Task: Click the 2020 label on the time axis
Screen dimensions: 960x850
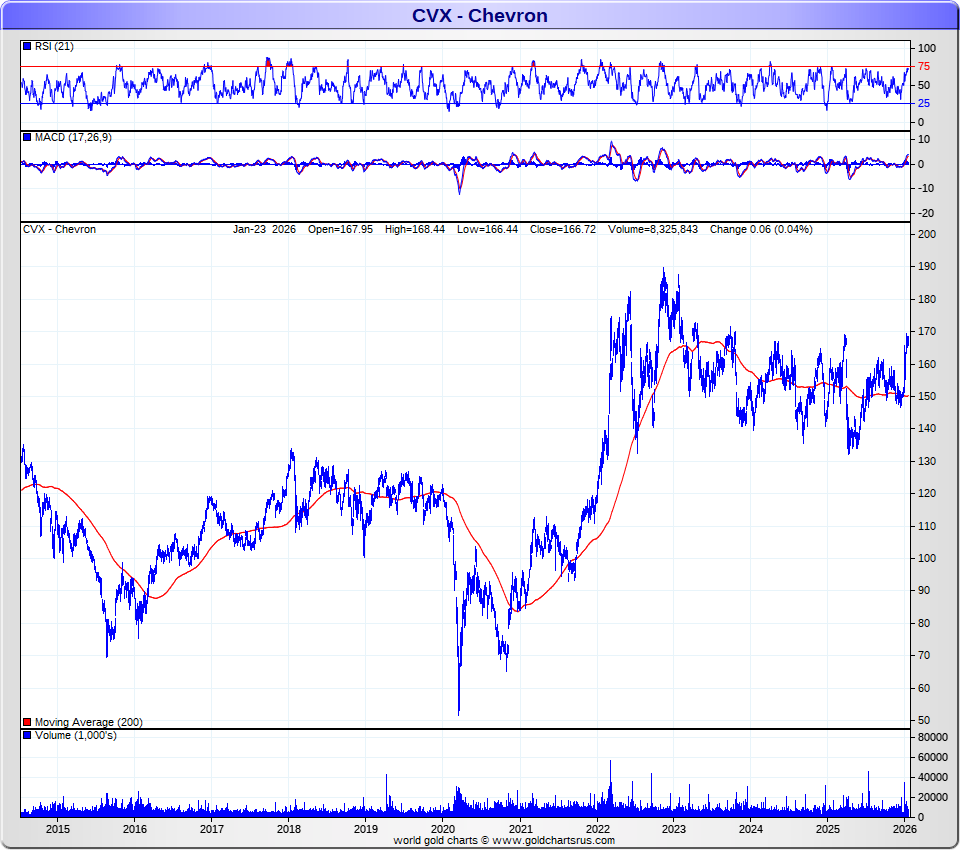Action: click(443, 829)
